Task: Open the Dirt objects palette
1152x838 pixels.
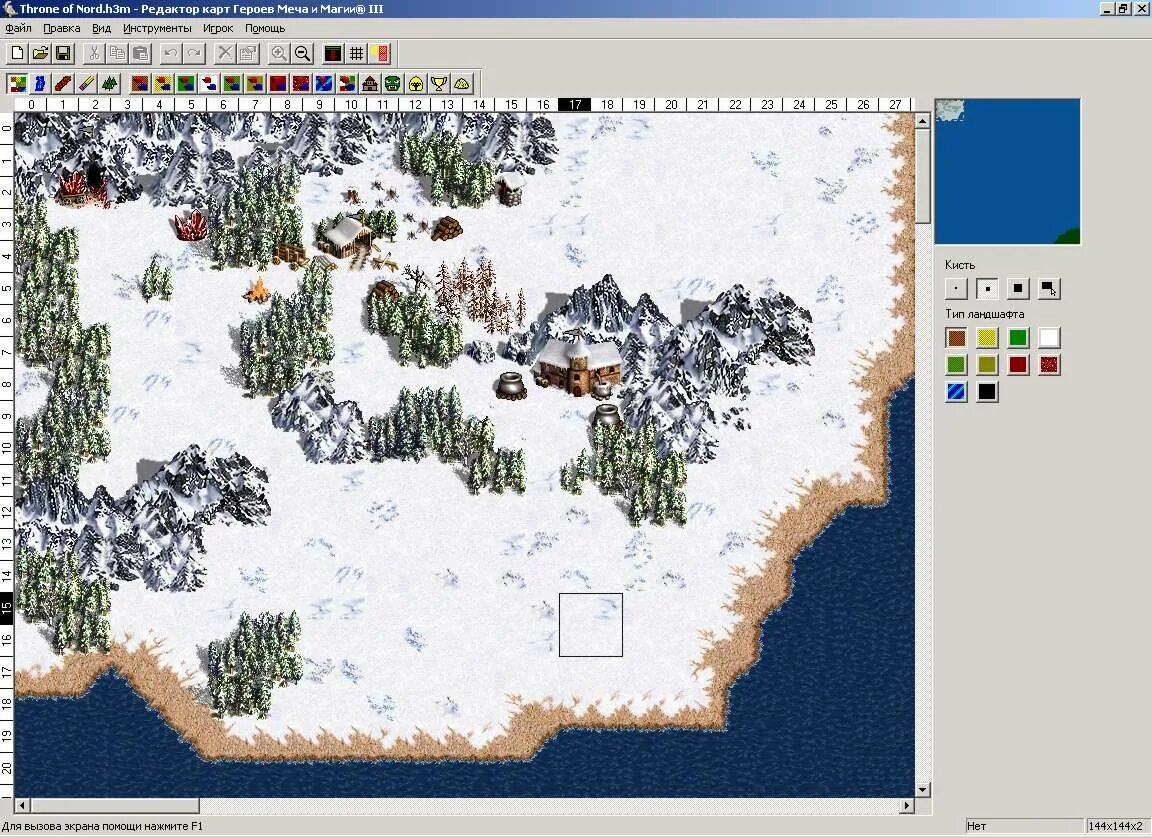Action: click(x=140, y=83)
